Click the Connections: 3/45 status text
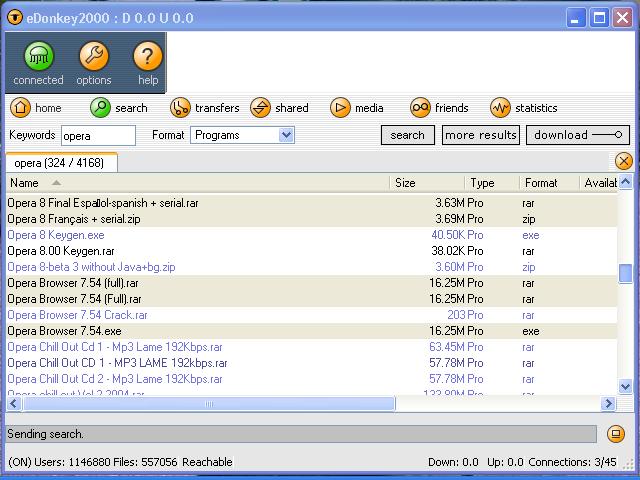 [572, 462]
